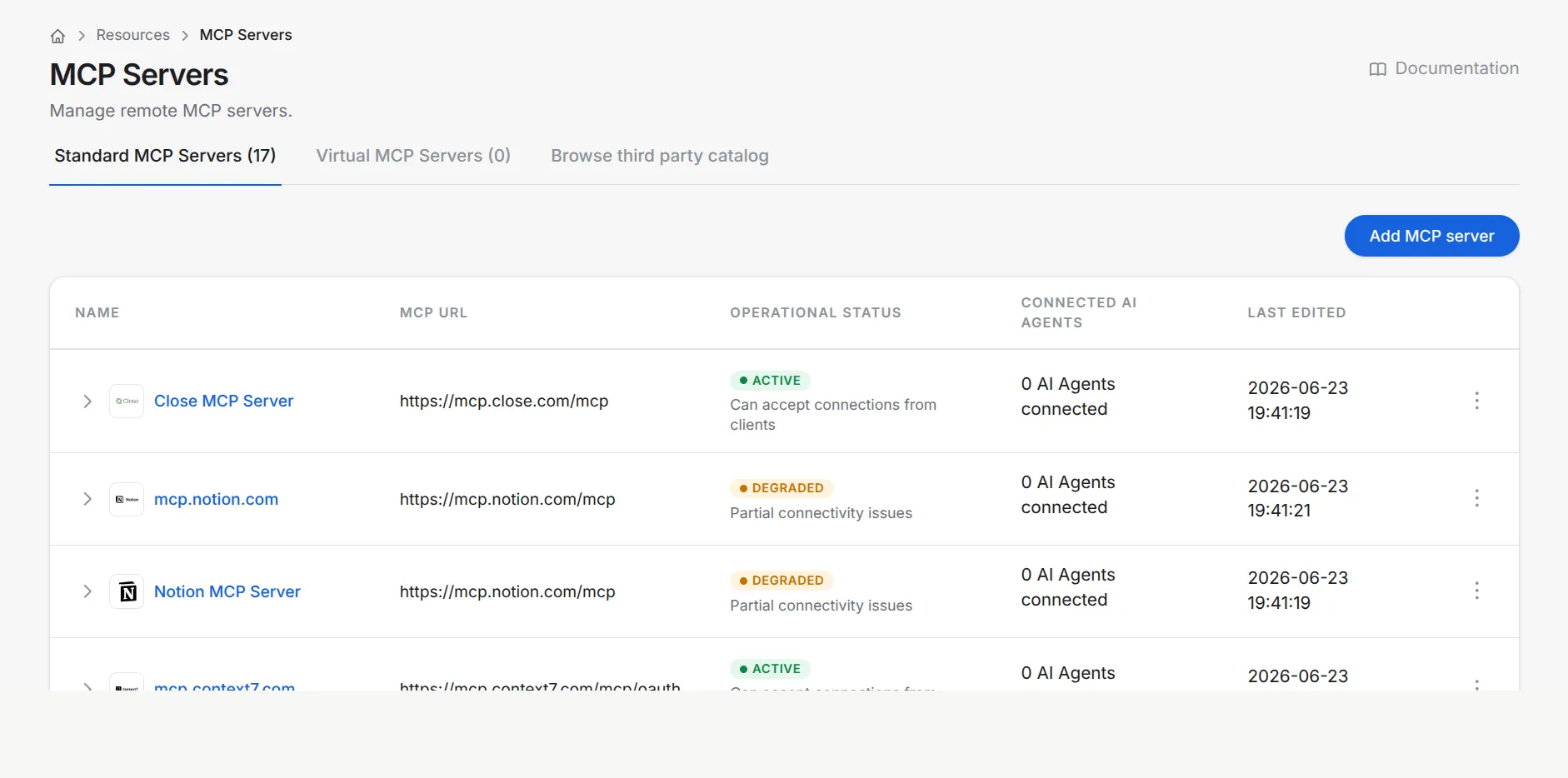Navigate to Resources in the breadcrumb
Image resolution: width=1568 pixels, height=778 pixels.
click(x=133, y=35)
